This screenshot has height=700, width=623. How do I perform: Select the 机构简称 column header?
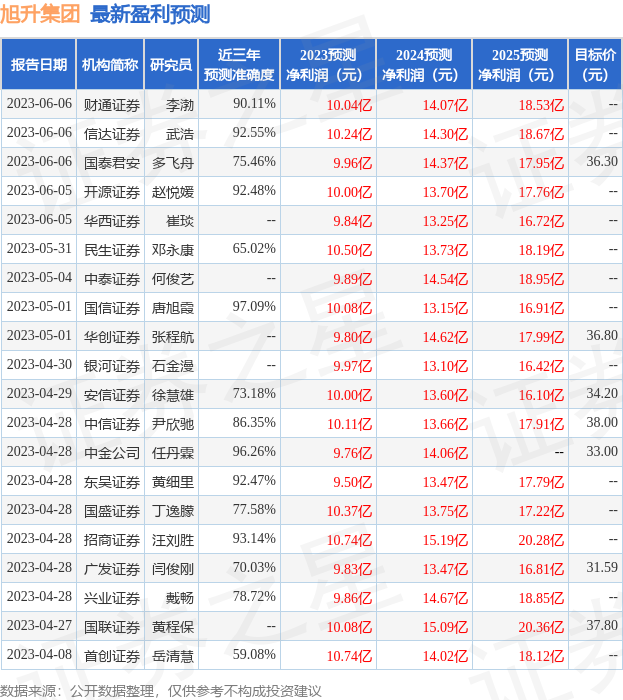coord(110,64)
